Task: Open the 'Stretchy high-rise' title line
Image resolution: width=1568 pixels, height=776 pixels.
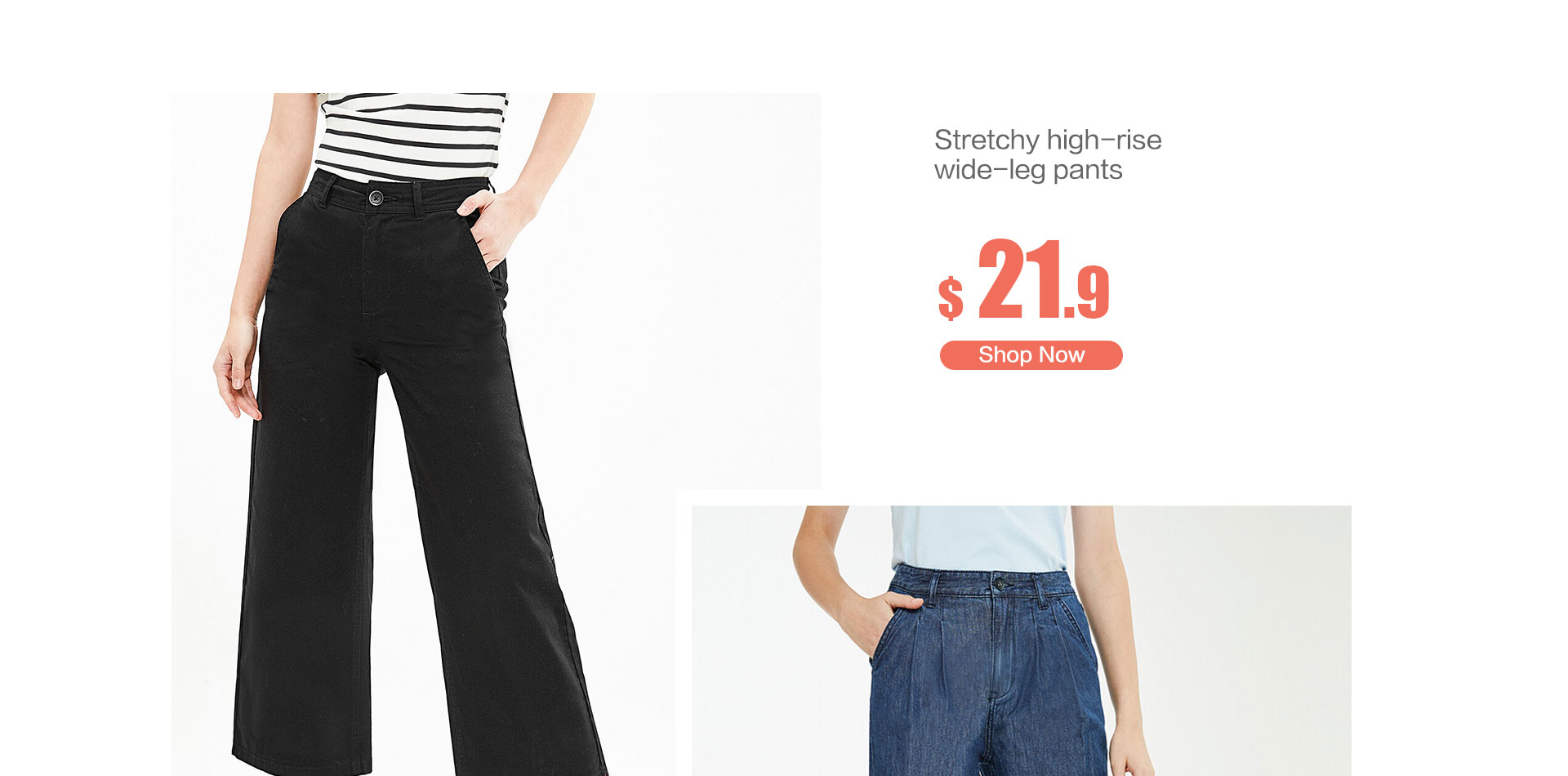Action: pyautogui.click(x=1048, y=140)
